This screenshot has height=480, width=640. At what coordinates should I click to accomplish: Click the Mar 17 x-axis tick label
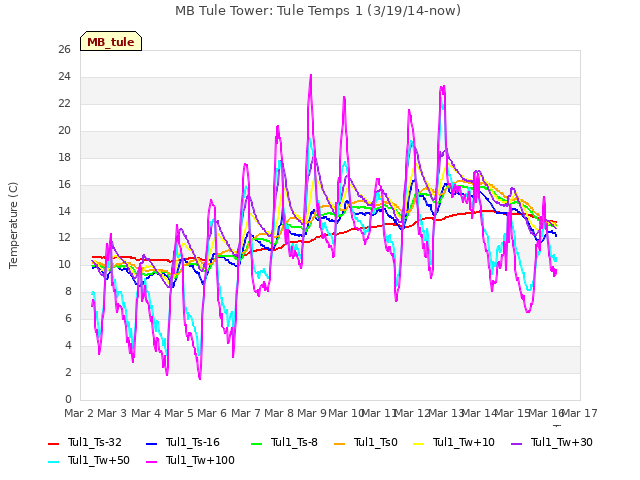click(580, 413)
